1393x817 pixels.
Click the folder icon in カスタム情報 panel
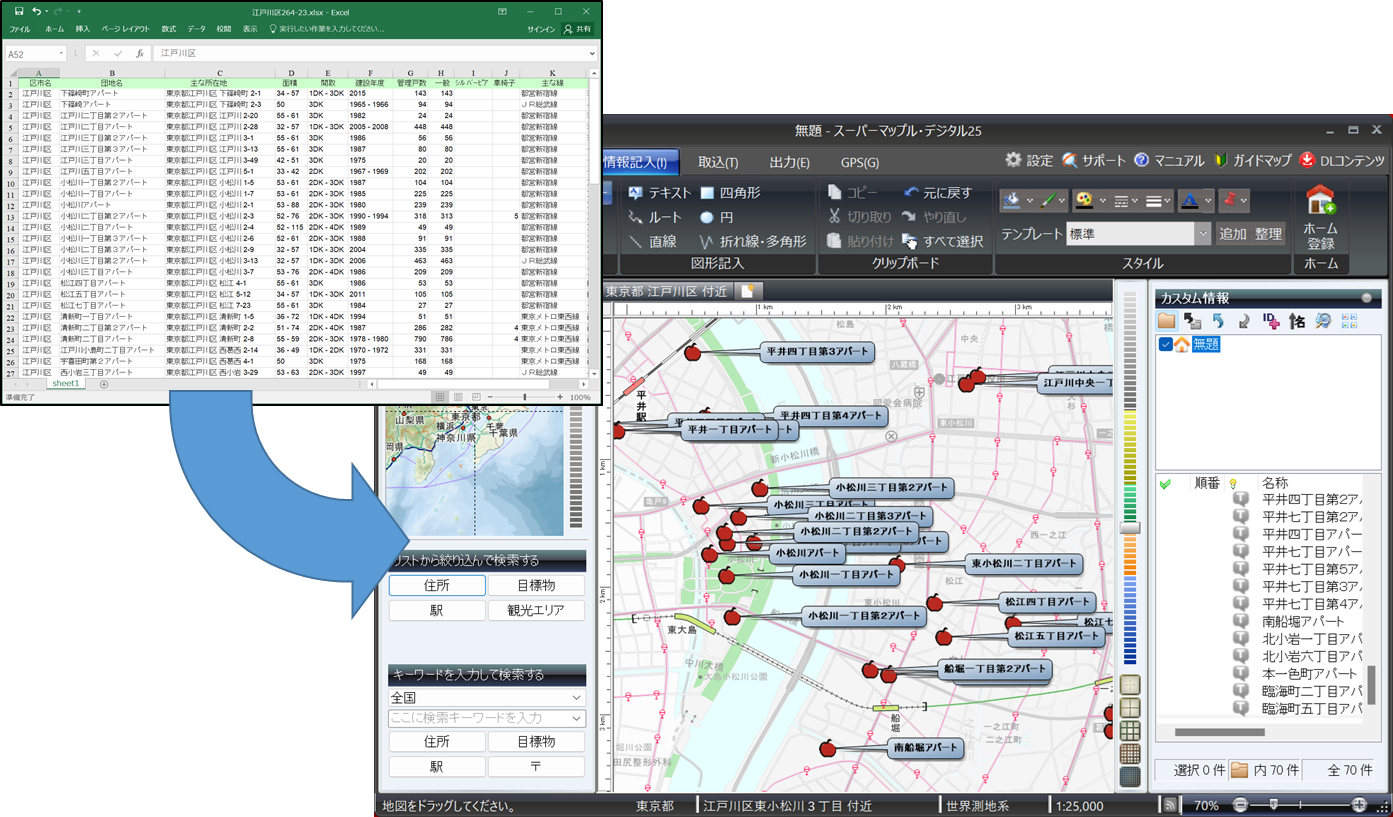point(1167,321)
